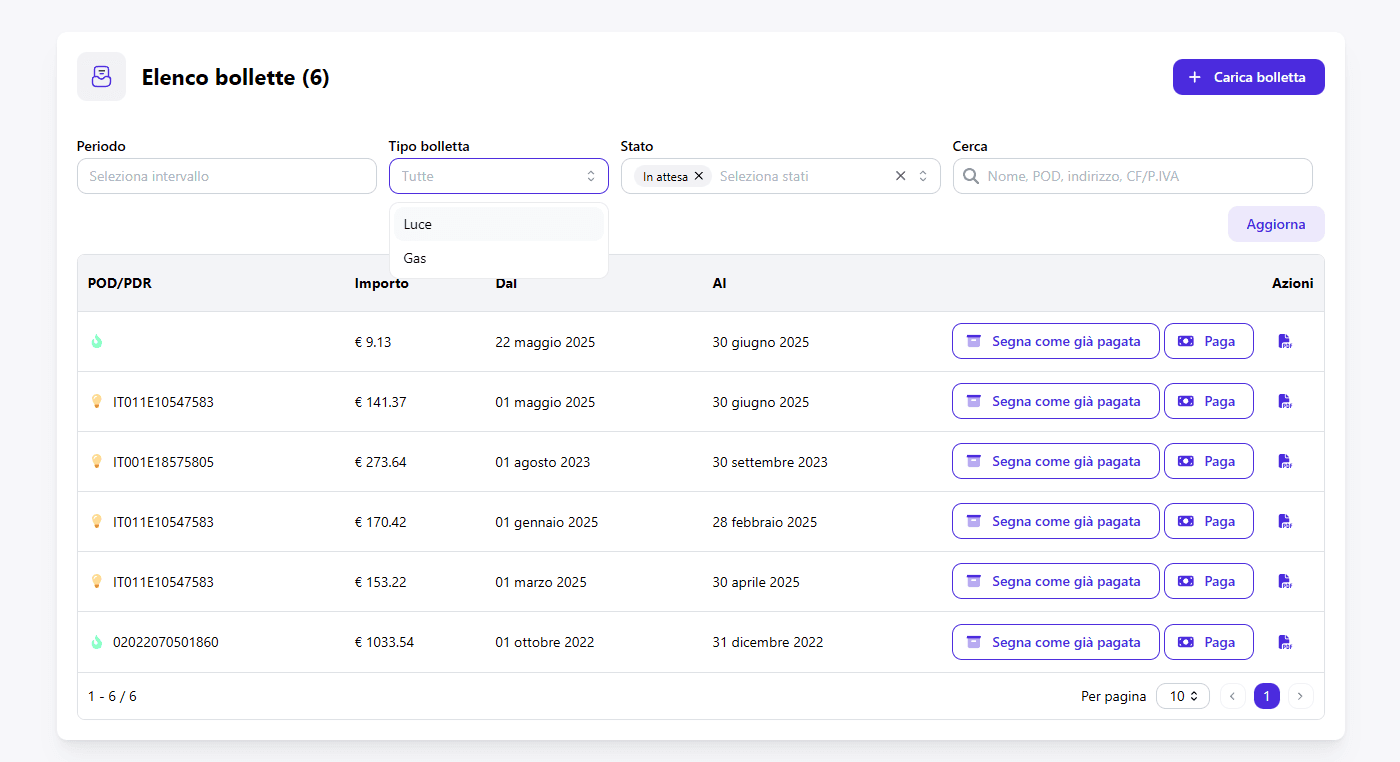Click the light bulb icon for IT001E18575805
Viewport: 1400px width, 762px height.
coord(97,461)
